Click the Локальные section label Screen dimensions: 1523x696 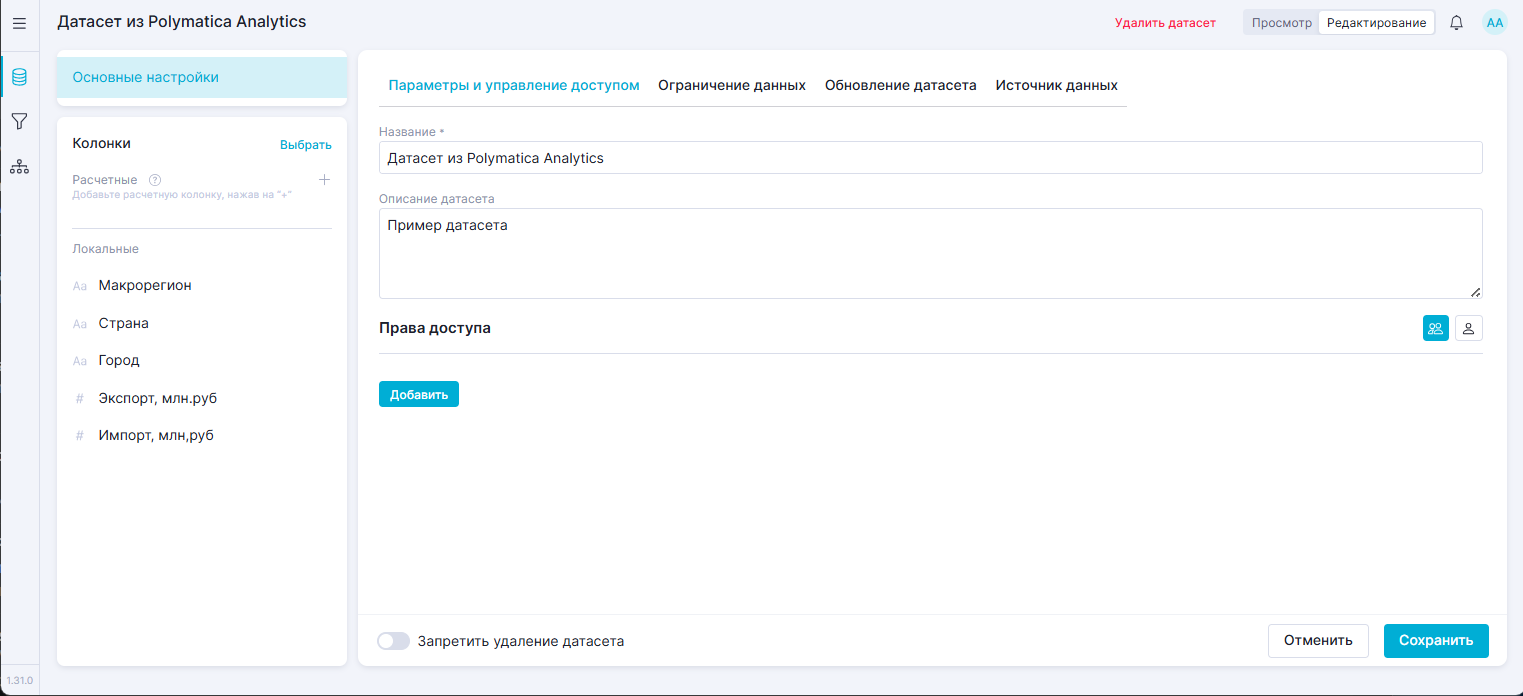pyautogui.click(x=105, y=249)
